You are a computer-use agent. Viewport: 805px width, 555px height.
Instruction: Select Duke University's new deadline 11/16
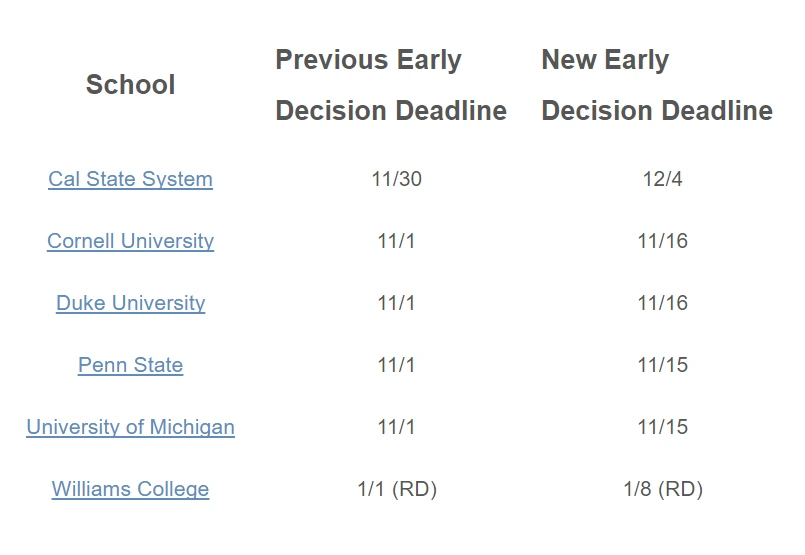click(663, 304)
